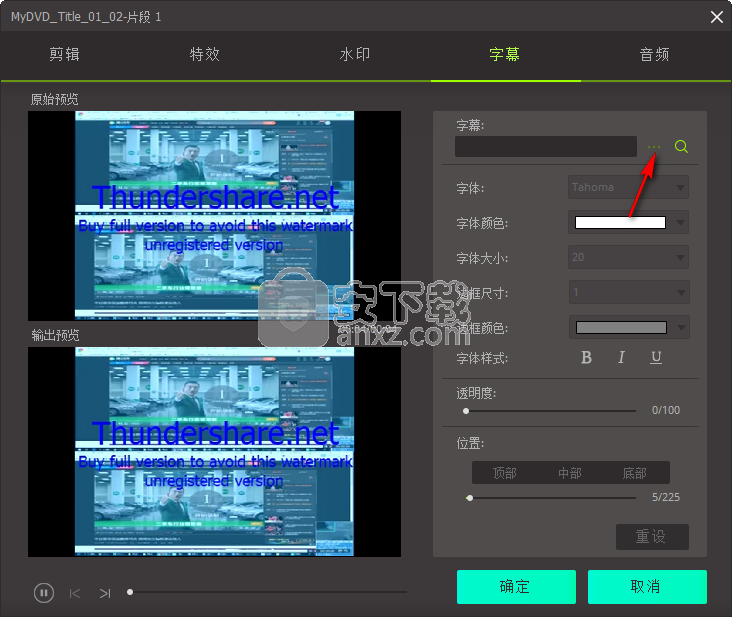
Task: Click the 0/100 transparency value text
Action: 666,410
